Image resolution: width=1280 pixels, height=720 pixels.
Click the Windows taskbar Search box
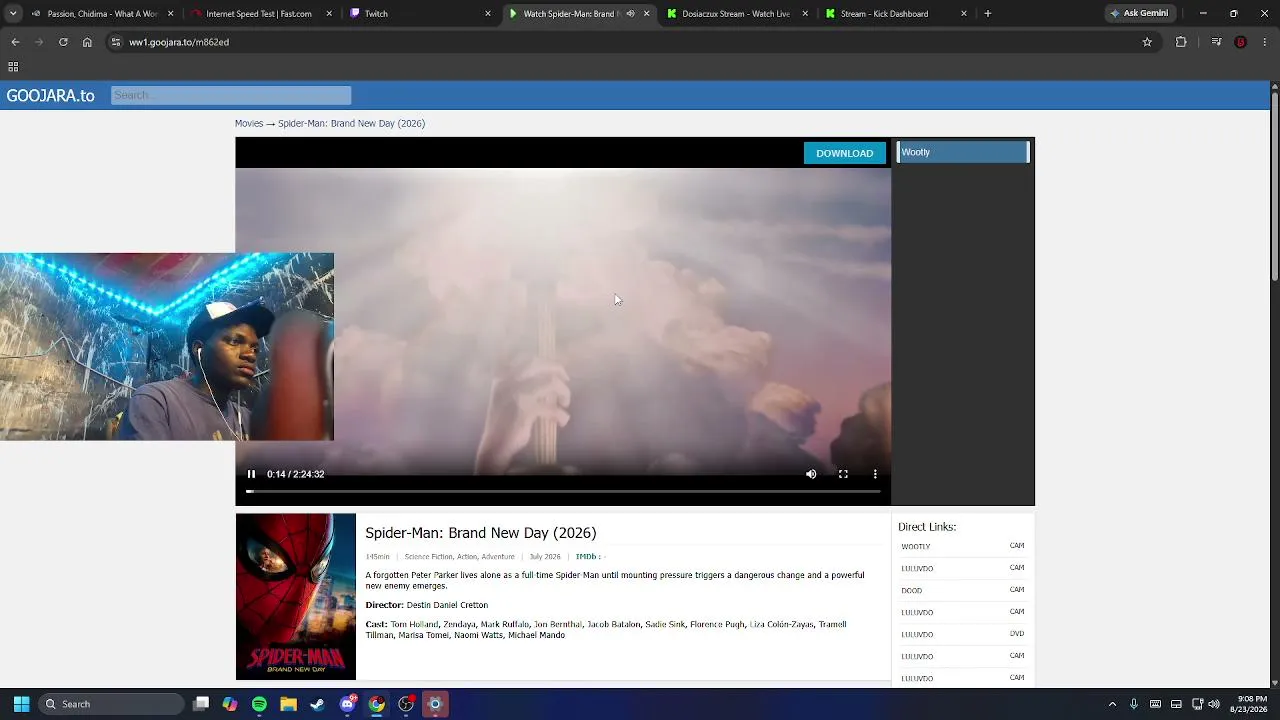click(x=111, y=704)
